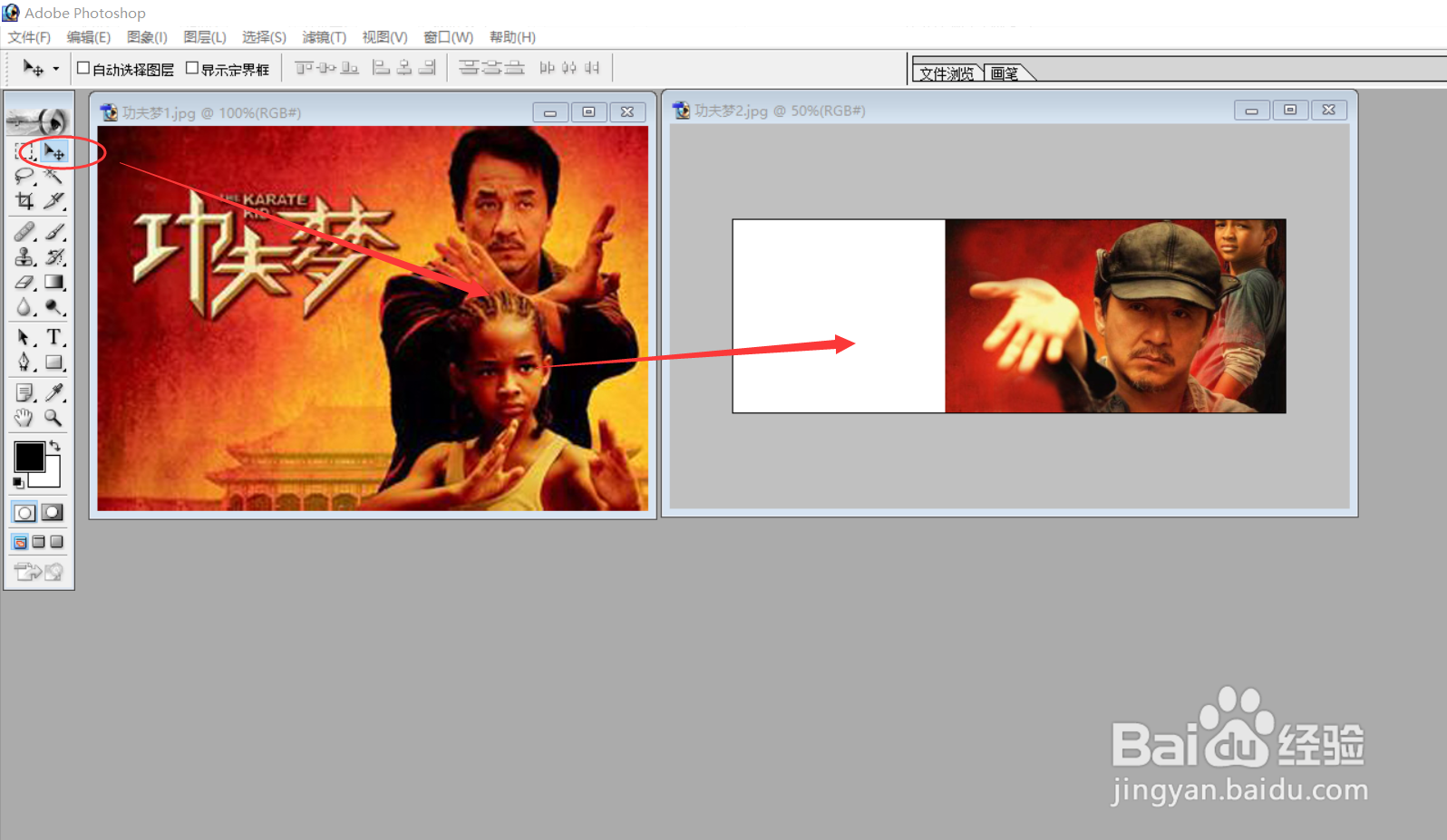Open the 编辑(E) menu
The image size is (1447, 840).
[x=89, y=37]
